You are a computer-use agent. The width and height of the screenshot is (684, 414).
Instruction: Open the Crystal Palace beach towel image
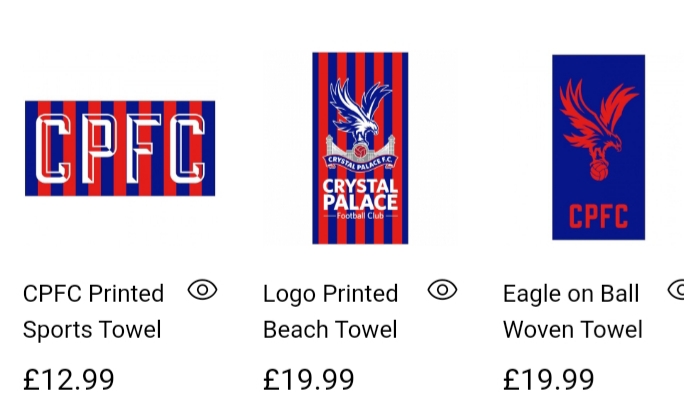[x=360, y=148]
